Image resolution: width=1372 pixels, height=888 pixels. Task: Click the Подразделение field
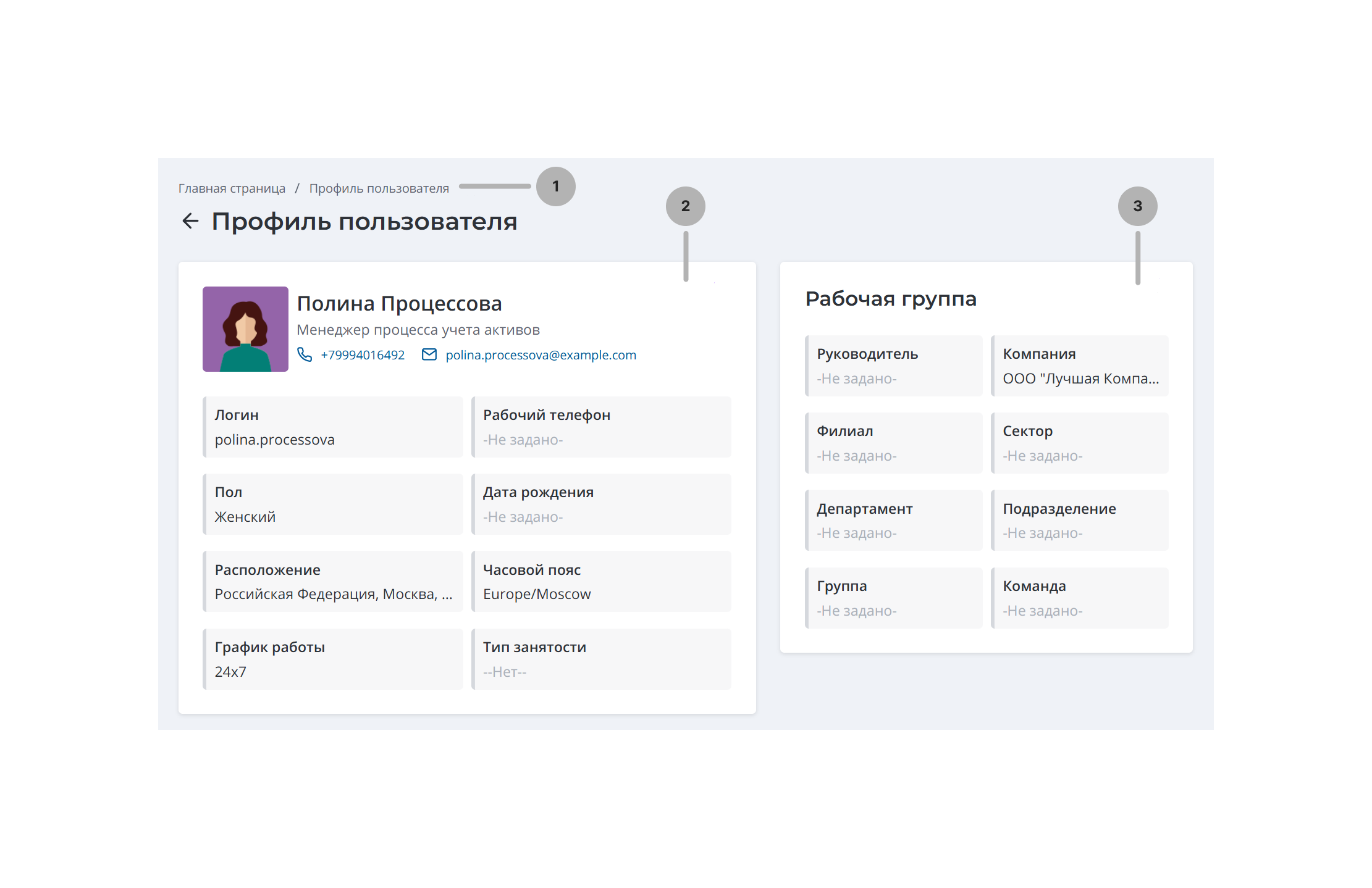pos(1079,520)
